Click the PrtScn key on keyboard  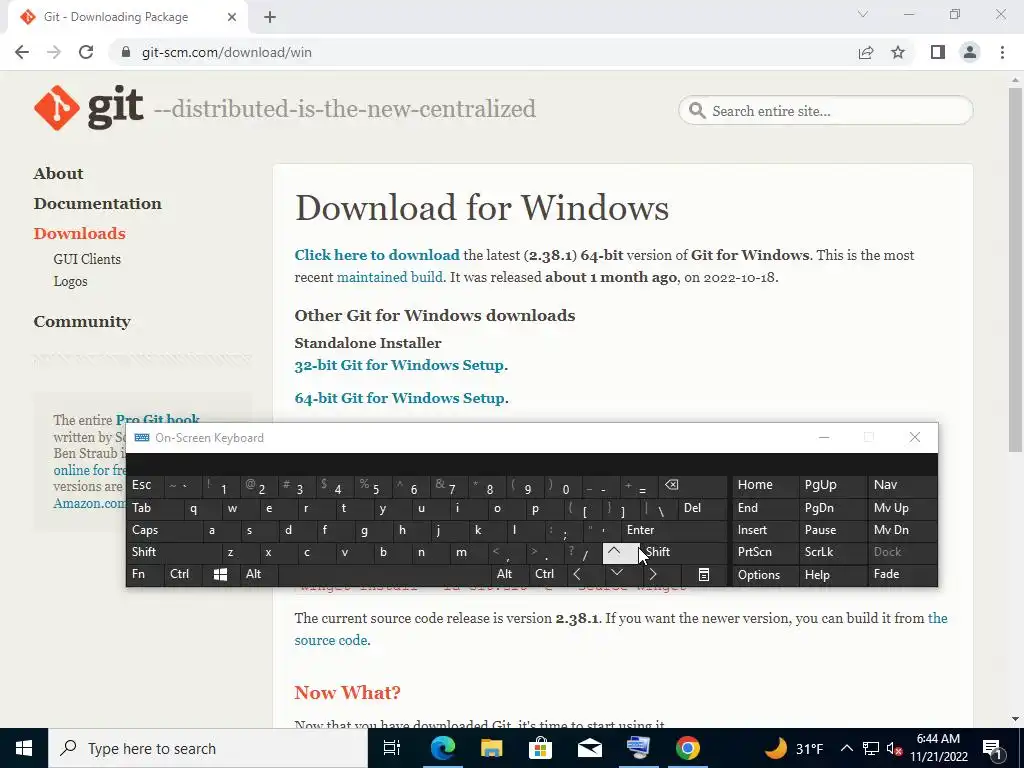click(x=765, y=552)
